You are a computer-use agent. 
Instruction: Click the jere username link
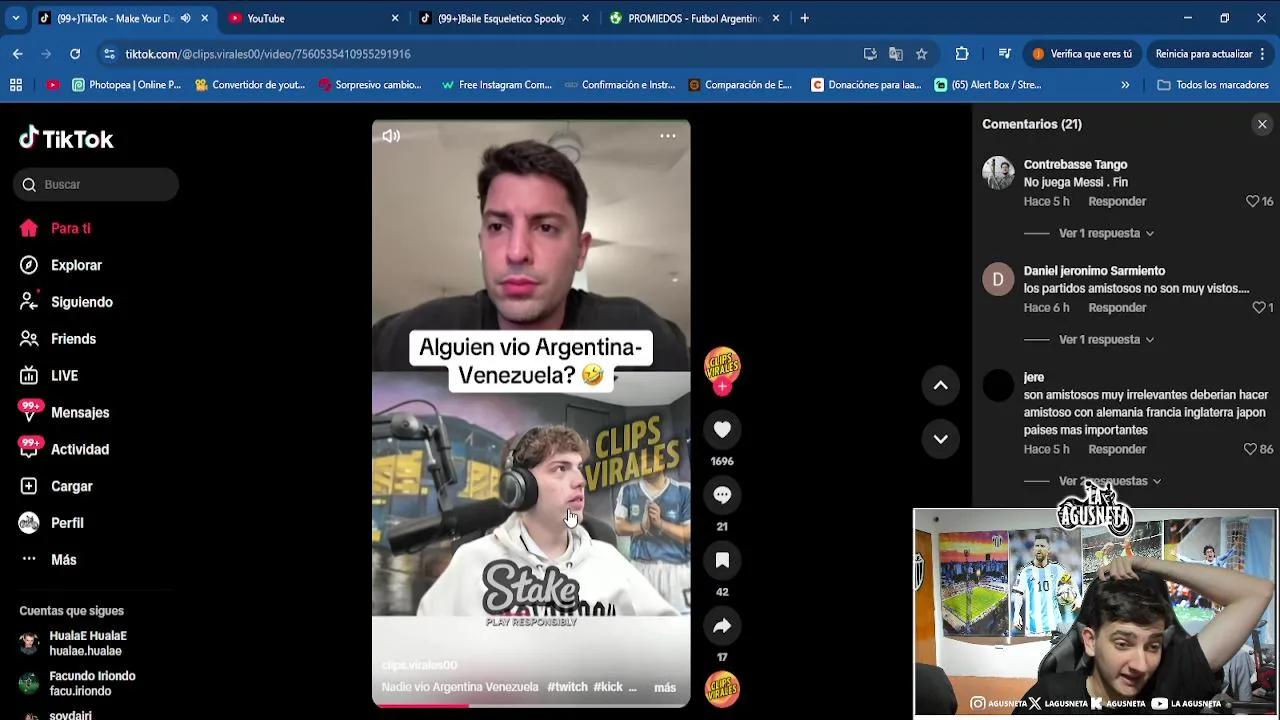[x=1034, y=377]
